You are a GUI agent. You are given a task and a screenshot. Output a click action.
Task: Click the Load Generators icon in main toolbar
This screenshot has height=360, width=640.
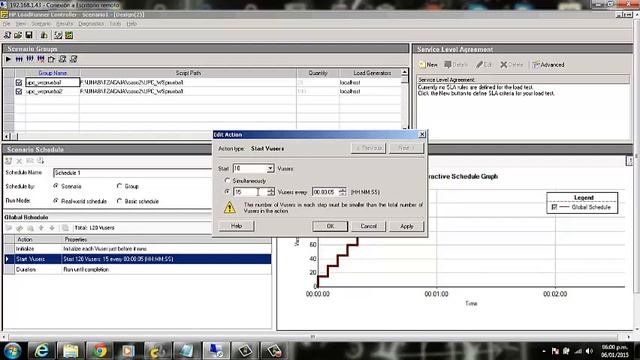point(44,36)
